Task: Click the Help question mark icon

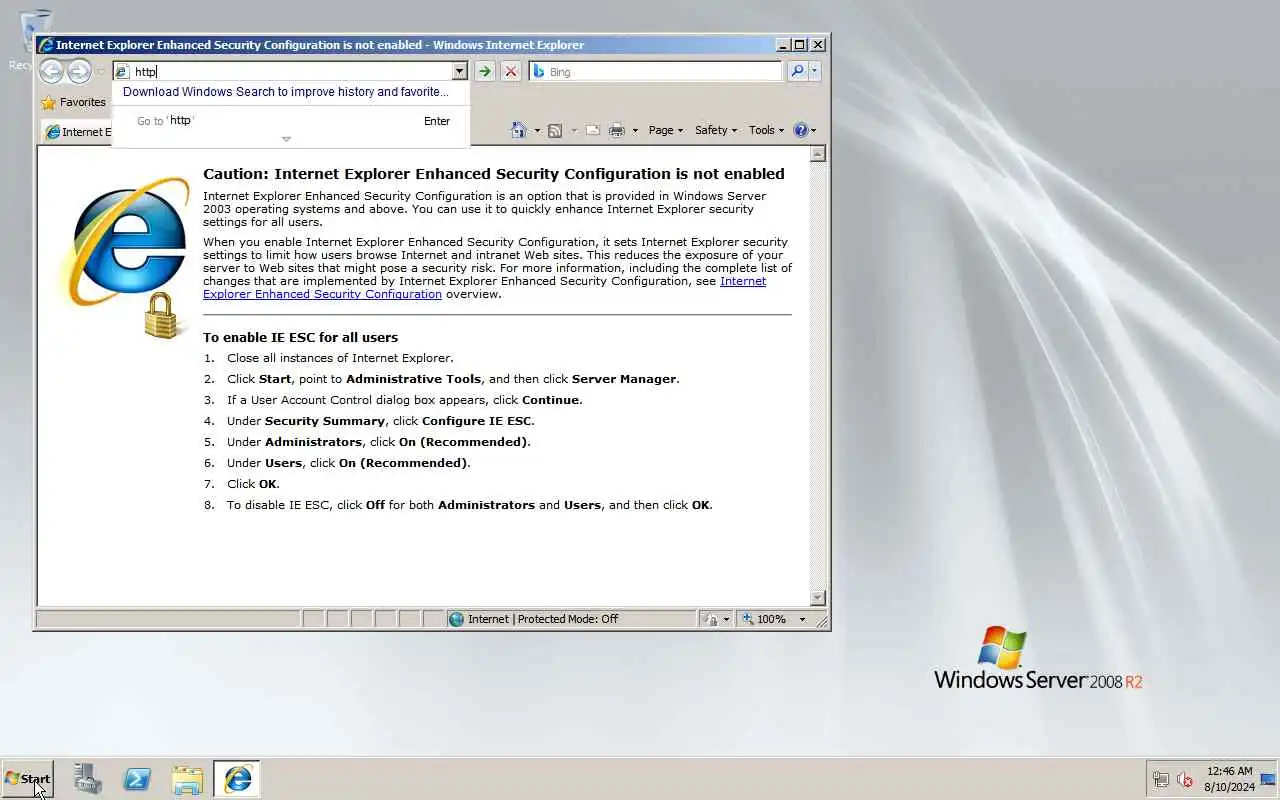Action: coord(800,130)
